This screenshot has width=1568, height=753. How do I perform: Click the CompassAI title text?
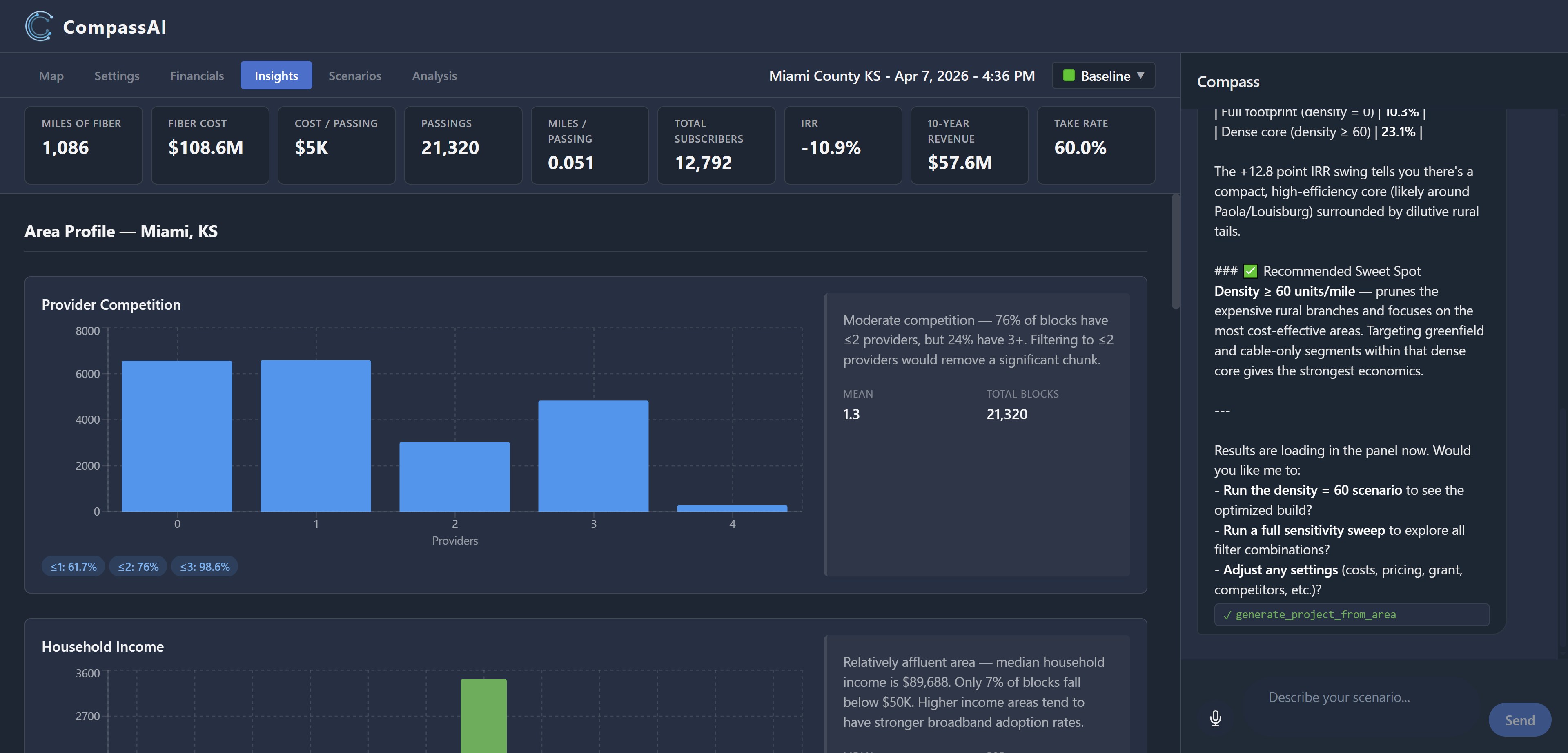pyautogui.click(x=114, y=27)
